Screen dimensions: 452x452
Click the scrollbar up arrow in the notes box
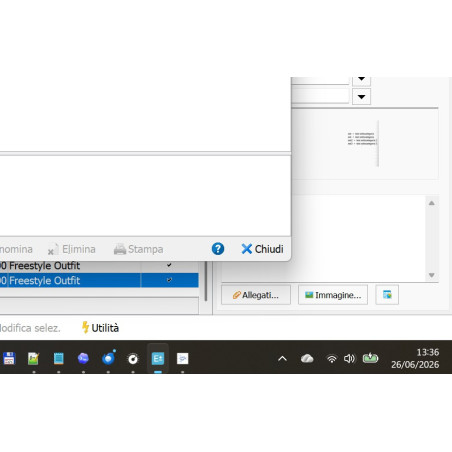click(432, 203)
